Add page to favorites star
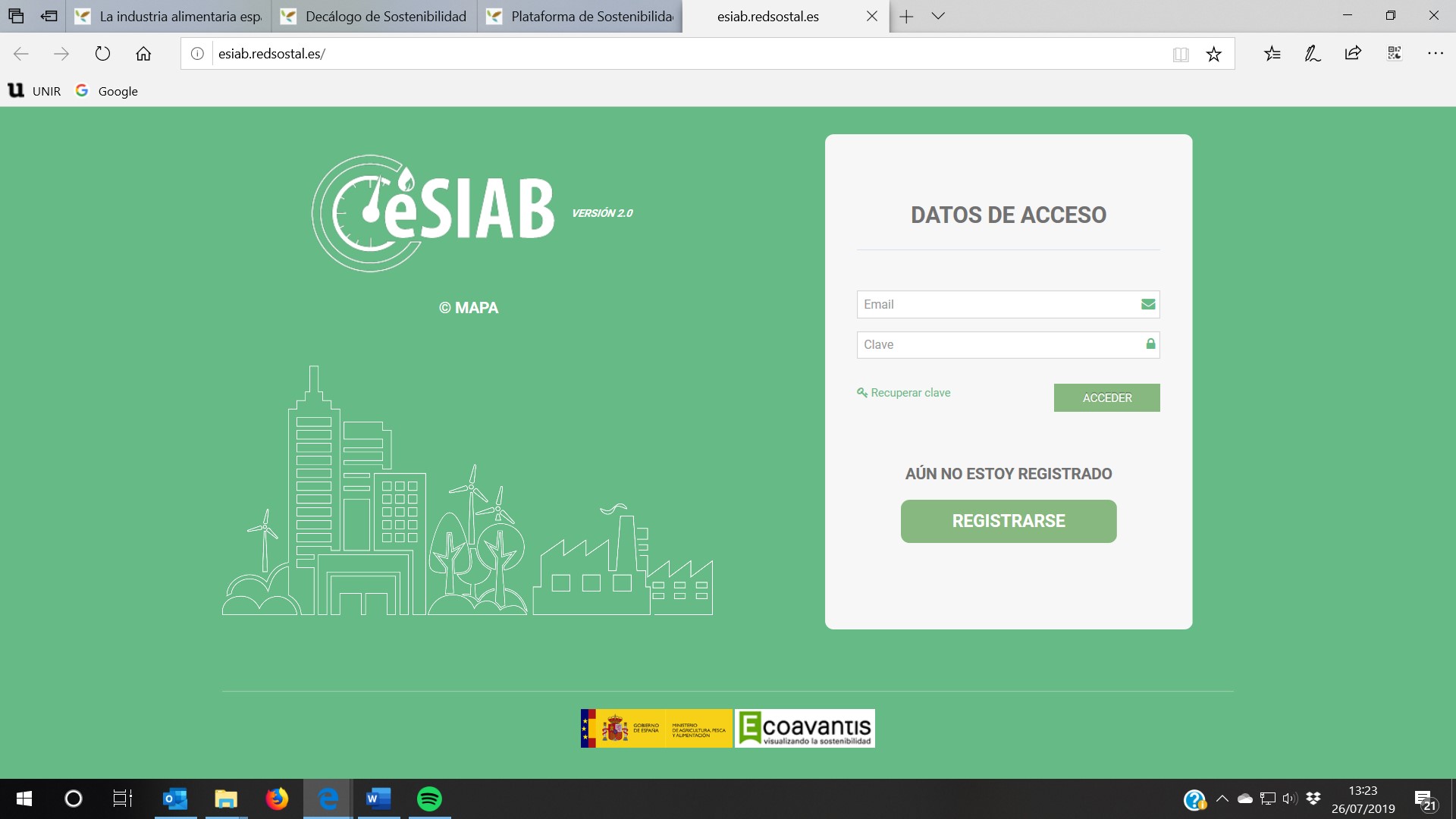Image resolution: width=1456 pixels, height=819 pixels. (1213, 54)
